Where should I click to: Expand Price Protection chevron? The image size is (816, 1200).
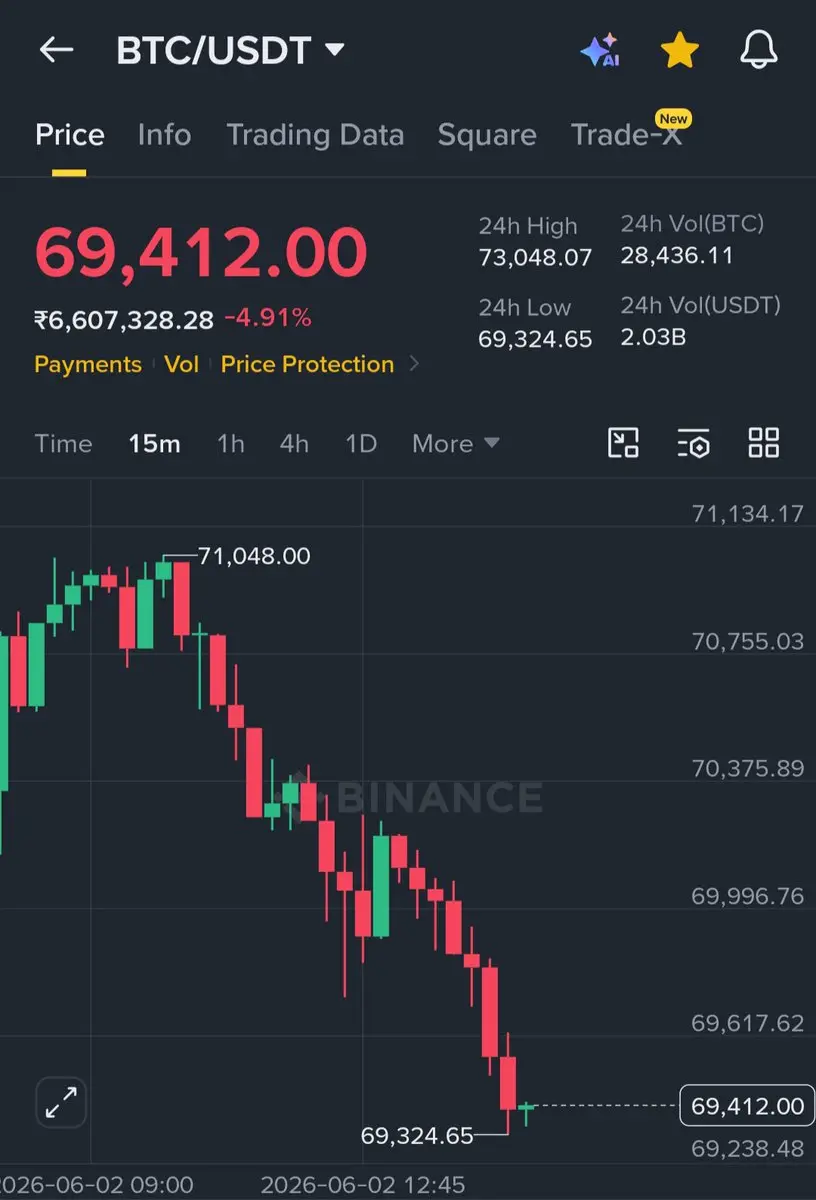tap(415, 364)
